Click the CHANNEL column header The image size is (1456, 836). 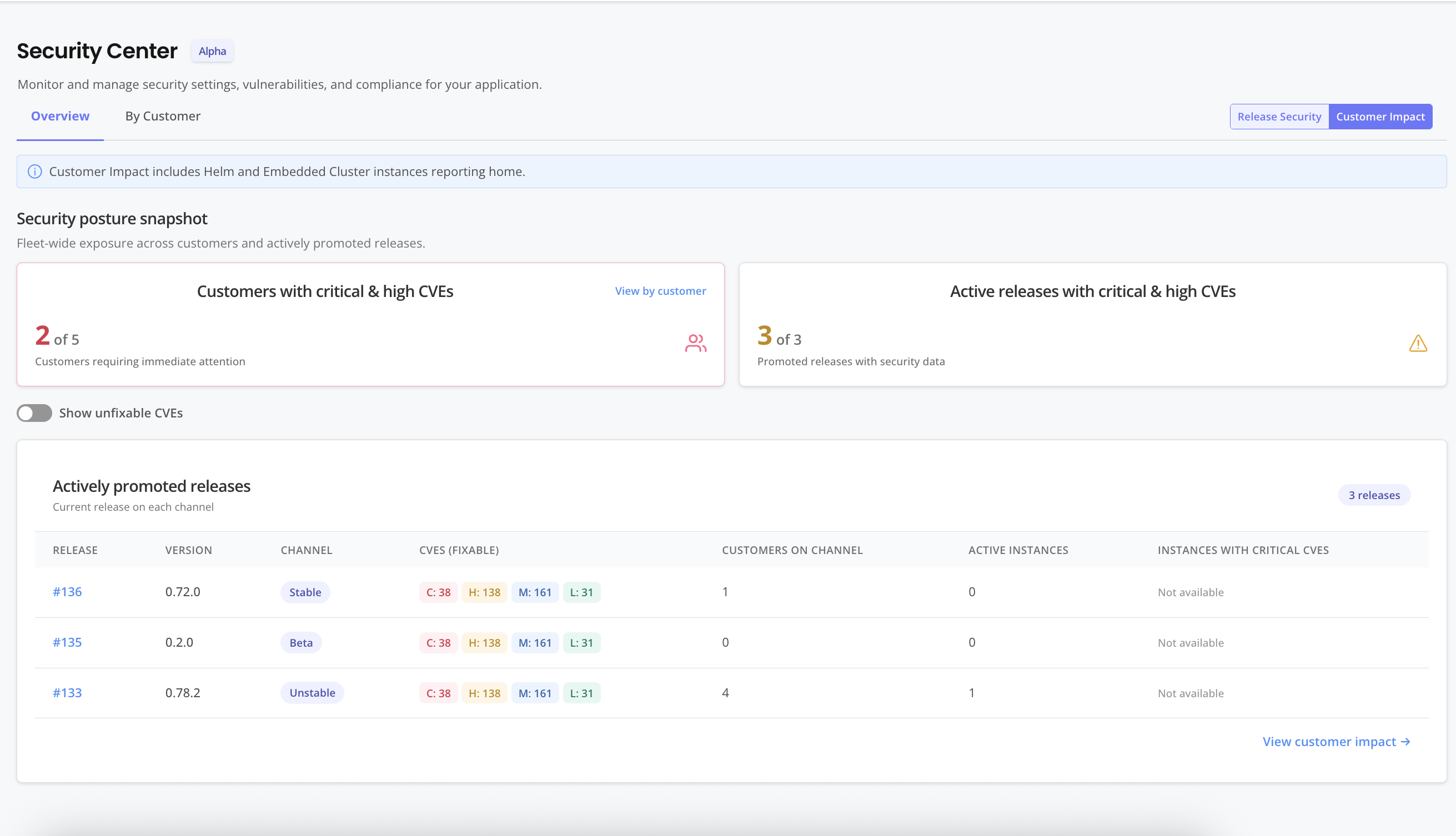(x=306, y=550)
